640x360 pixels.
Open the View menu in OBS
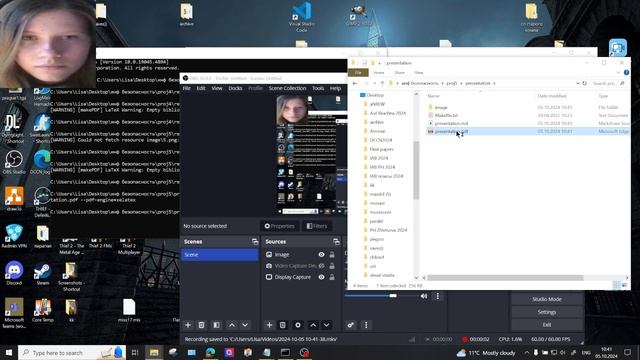pyautogui.click(x=217, y=88)
